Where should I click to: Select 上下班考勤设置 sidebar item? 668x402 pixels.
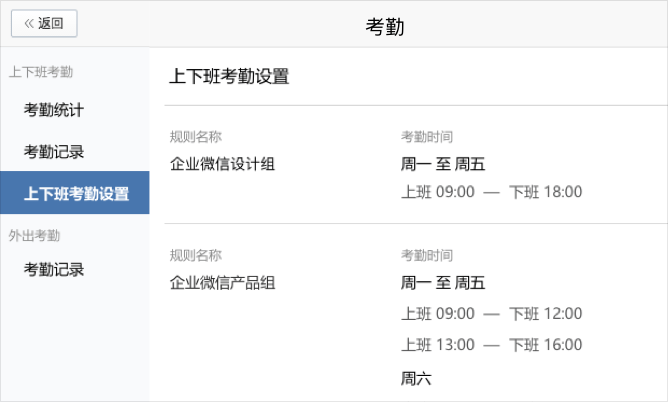pos(75,192)
